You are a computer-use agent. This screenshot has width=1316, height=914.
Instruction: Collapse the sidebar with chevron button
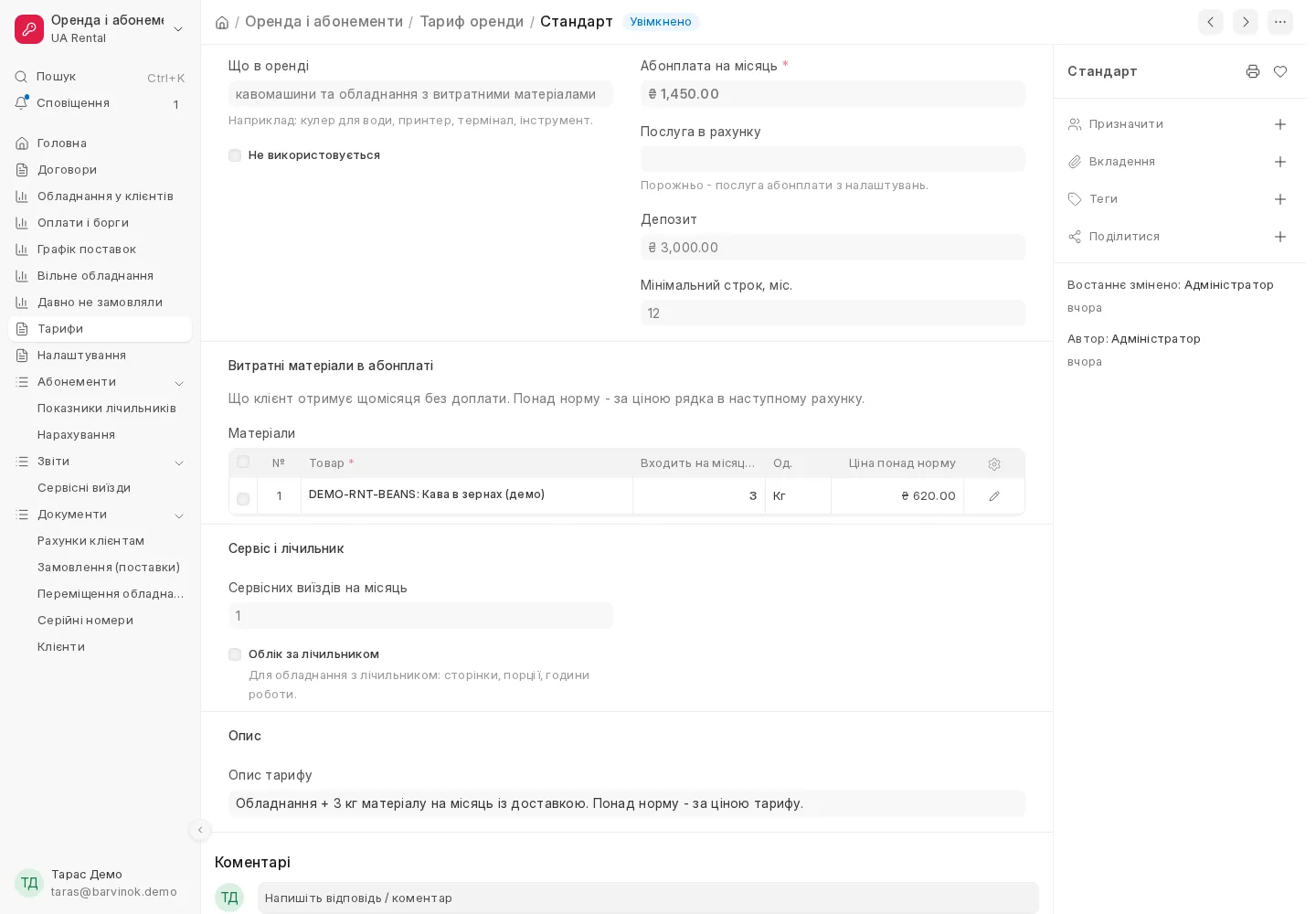(x=200, y=830)
